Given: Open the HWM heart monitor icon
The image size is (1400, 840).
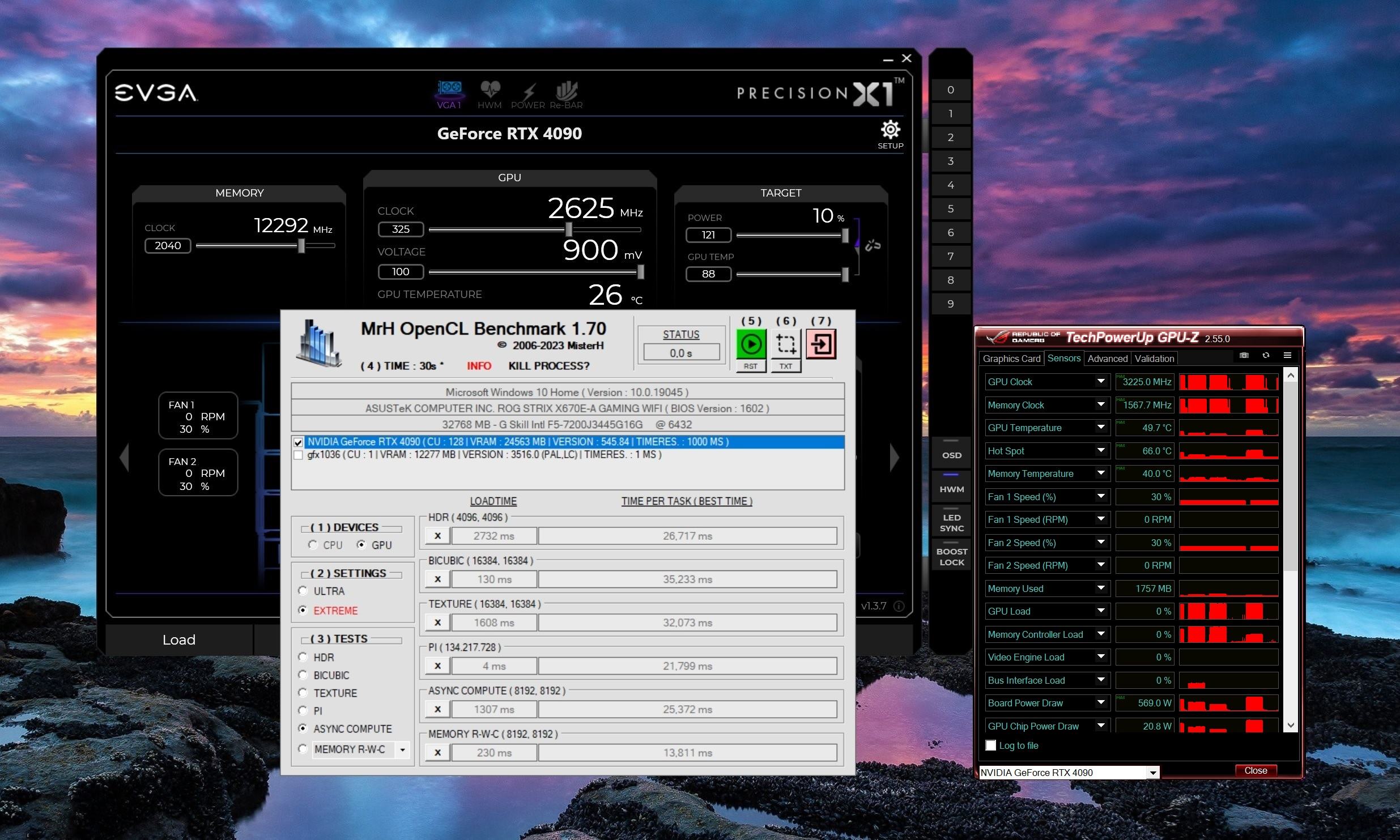Looking at the screenshot, I should click(490, 94).
